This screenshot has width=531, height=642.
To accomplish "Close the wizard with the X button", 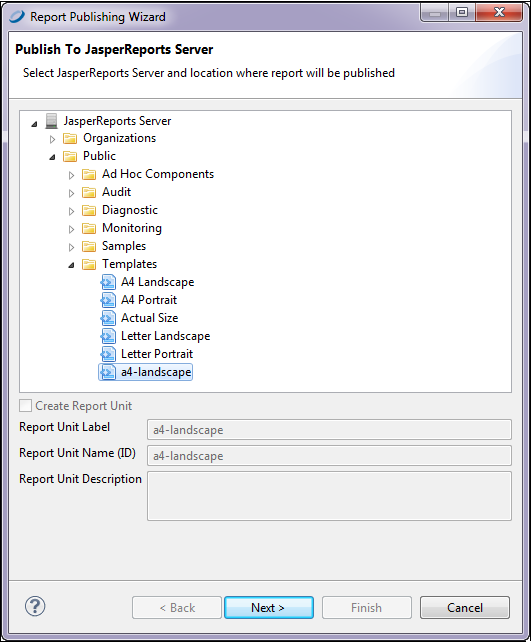I will click(499, 13).
